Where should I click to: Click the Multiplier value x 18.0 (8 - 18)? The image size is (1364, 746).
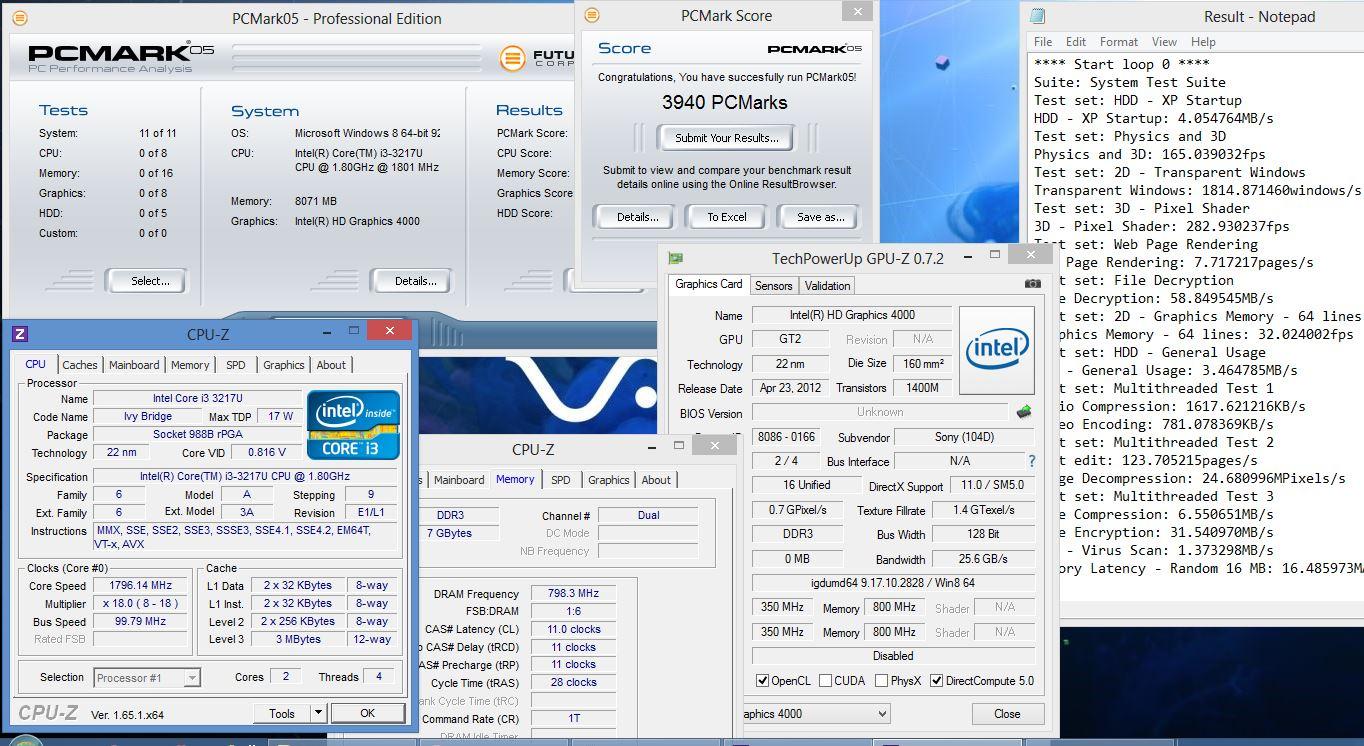141,604
